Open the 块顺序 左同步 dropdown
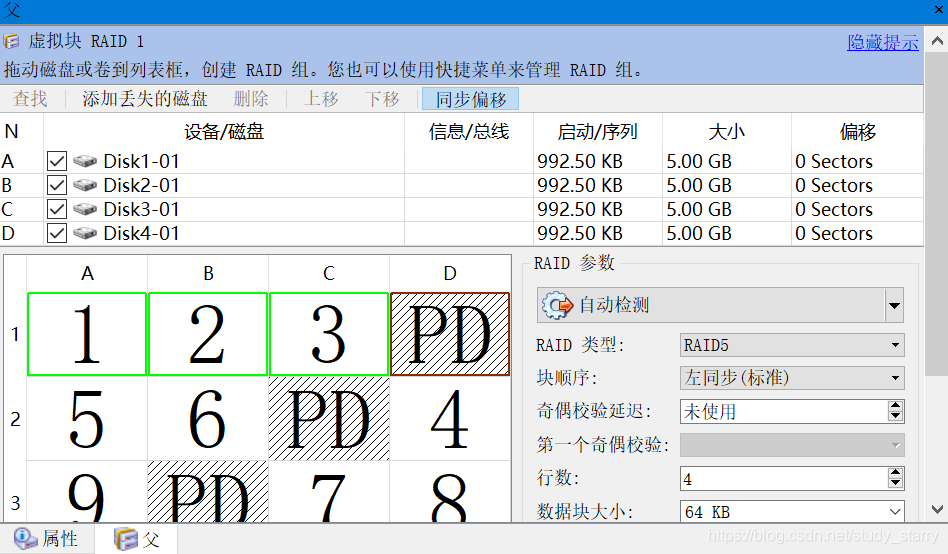Image resolution: width=948 pixels, height=554 pixels. 792,378
